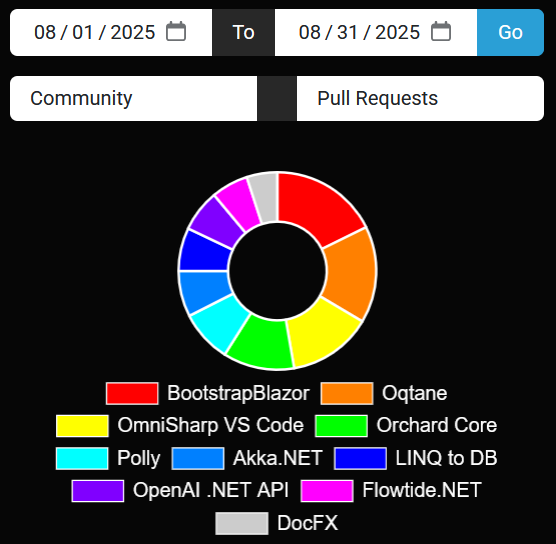Click the DocFX legend label
The width and height of the screenshot is (556, 544).
click(308, 523)
